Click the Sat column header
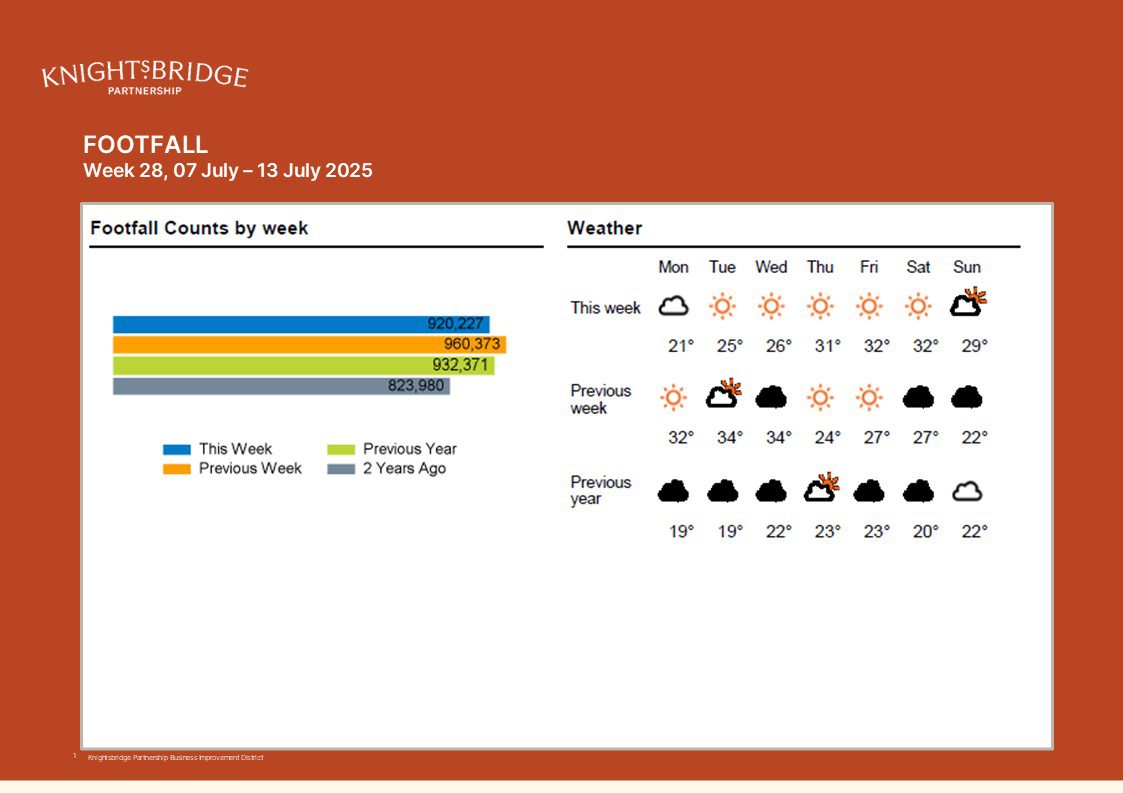1123x793 pixels. [917, 267]
